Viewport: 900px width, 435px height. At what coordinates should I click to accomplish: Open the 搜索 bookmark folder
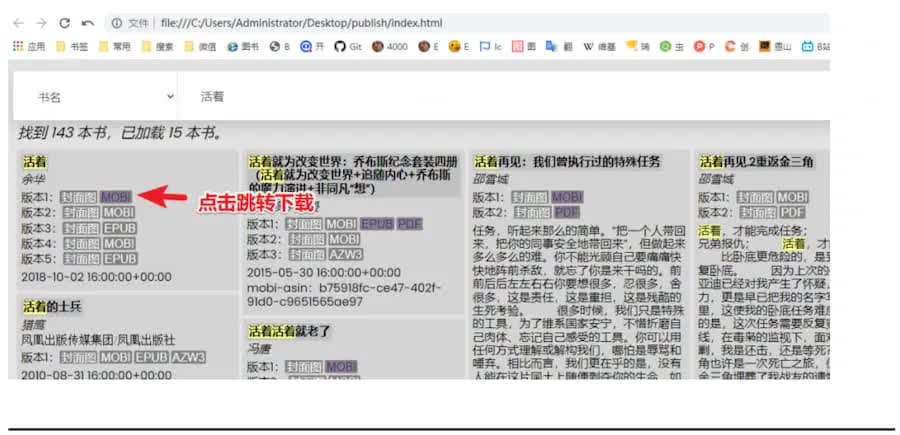157,46
